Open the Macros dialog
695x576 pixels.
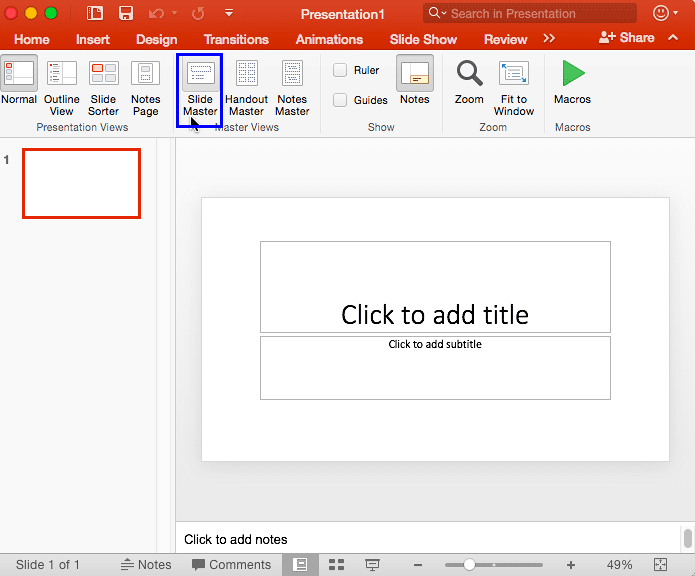573,75
